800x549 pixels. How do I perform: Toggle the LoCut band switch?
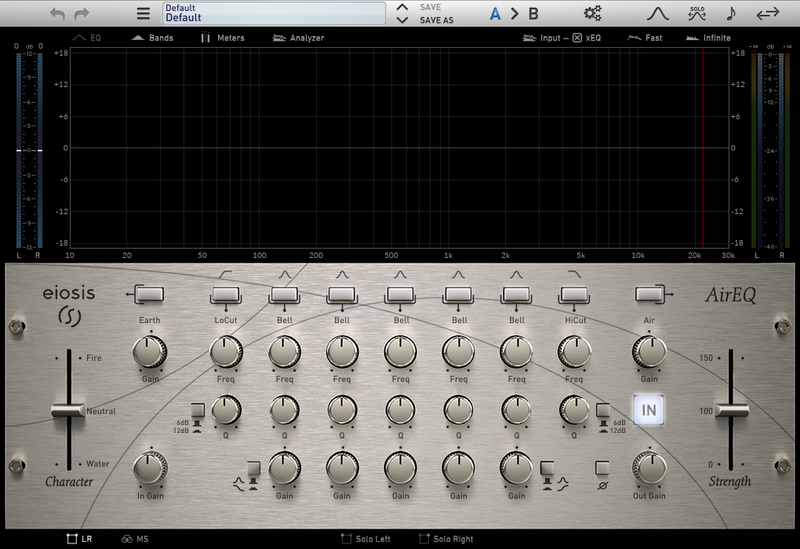tap(226, 294)
